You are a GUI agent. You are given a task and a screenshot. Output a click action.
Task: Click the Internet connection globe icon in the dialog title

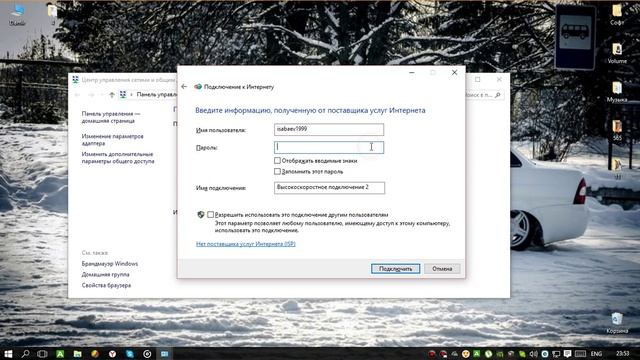tap(198, 87)
